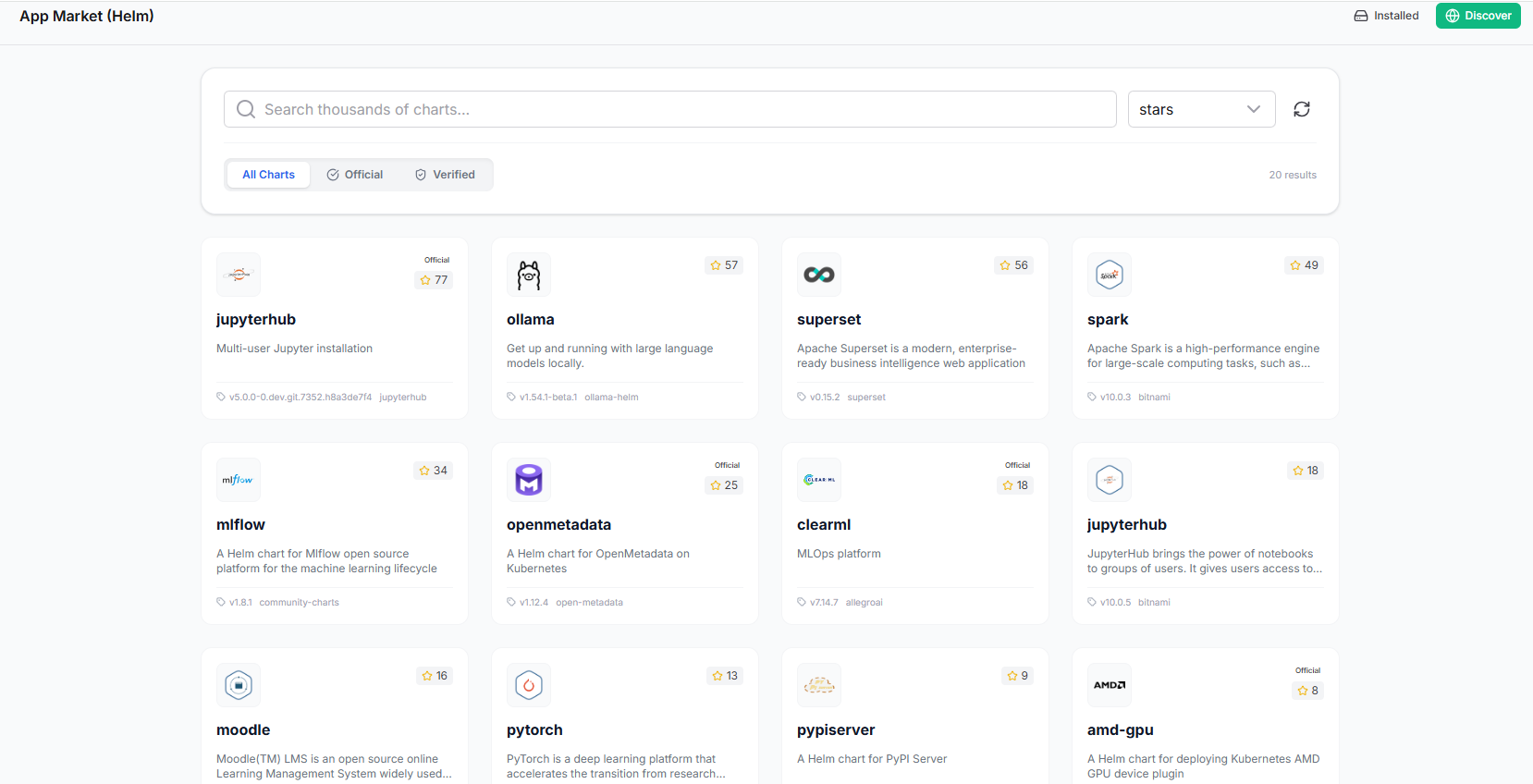Screen dimensions: 1533x784
Task: Click the version tag icon on ollama card
Action: click(511, 398)
